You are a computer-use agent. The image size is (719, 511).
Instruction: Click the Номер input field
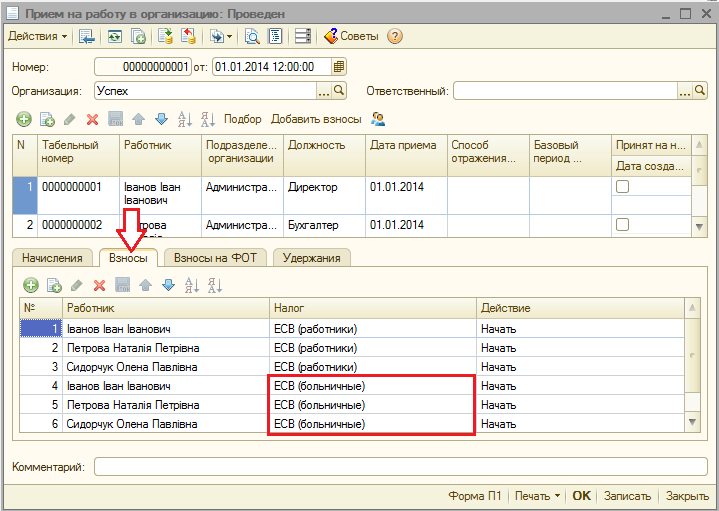(x=143, y=67)
